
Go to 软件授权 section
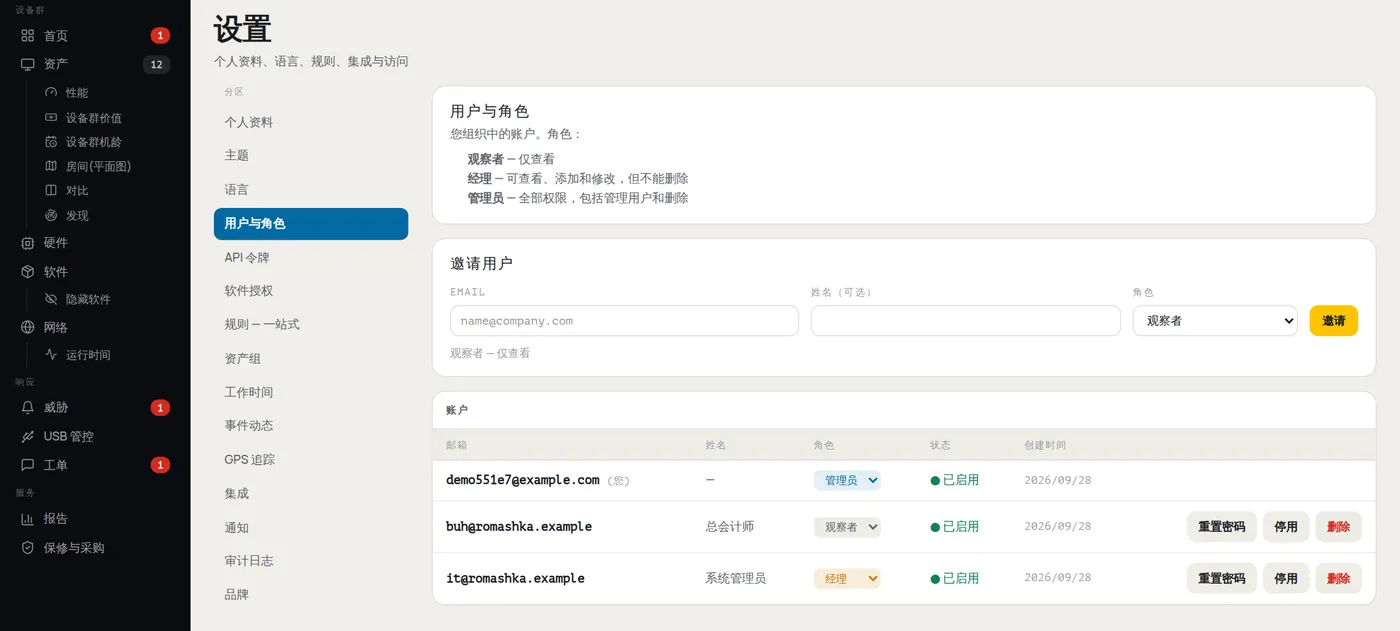311,291
